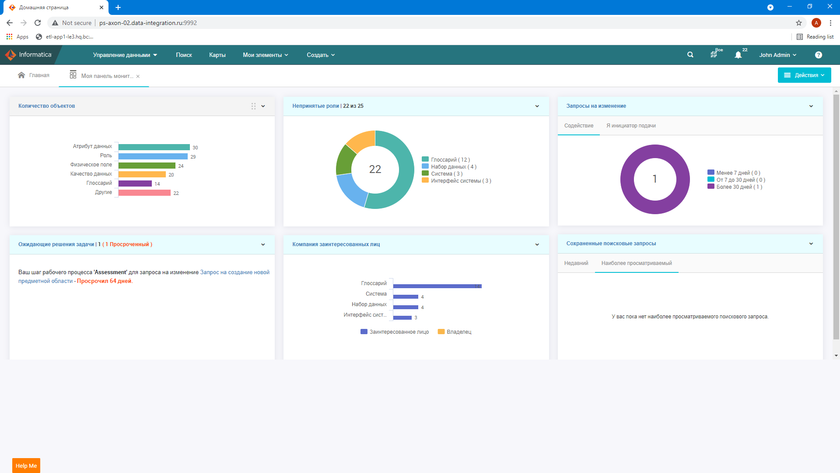Image resolution: width=840 pixels, height=473 pixels.
Task: Grab the drag handle on Количество объектов widget
Action: tap(253, 105)
